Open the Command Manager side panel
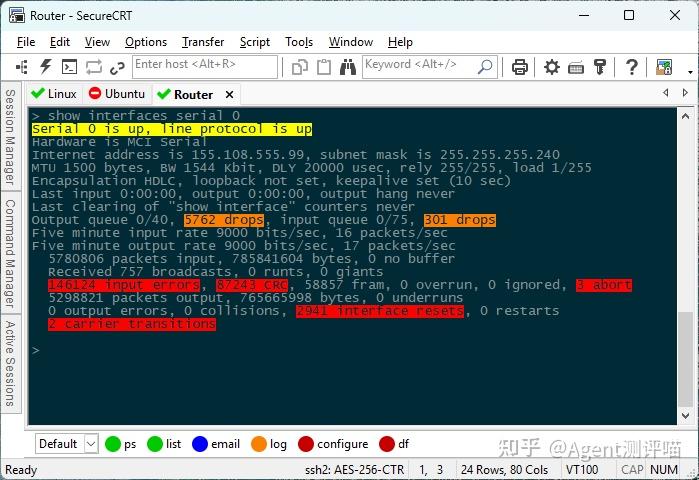Image resolution: width=699 pixels, height=480 pixels. coord(10,253)
